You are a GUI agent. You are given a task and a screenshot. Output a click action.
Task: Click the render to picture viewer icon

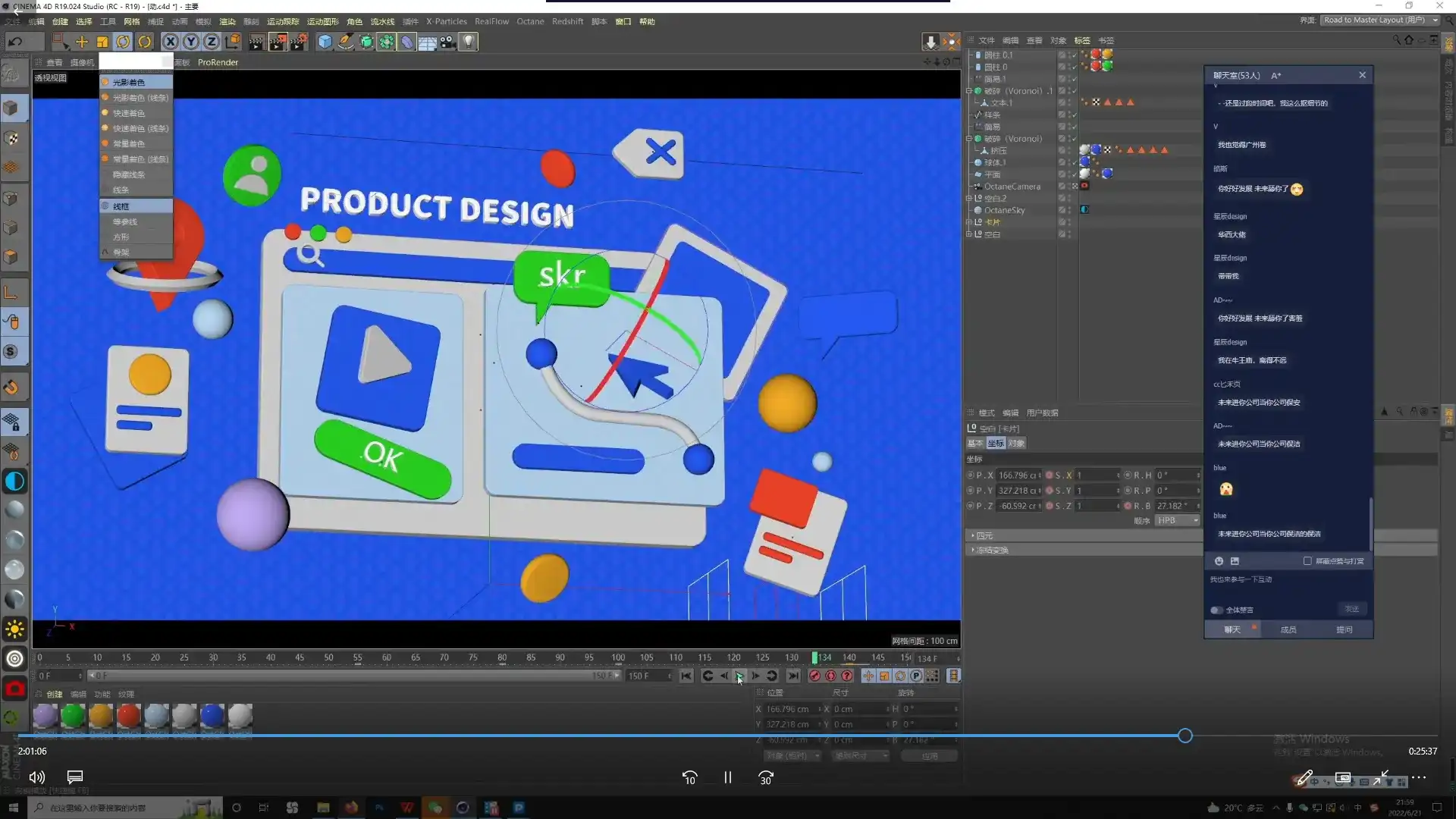click(x=278, y=42)
